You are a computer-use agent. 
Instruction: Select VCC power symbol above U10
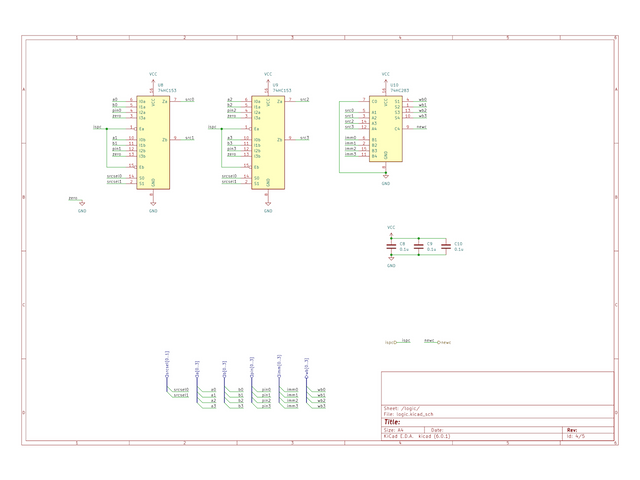point(385,77)
